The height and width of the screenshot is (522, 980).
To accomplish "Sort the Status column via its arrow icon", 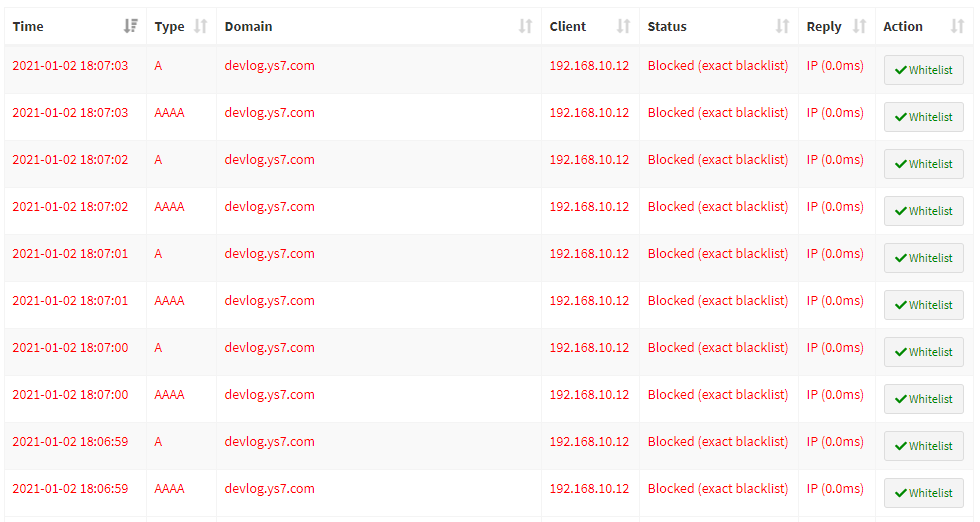I will (782, 27).
